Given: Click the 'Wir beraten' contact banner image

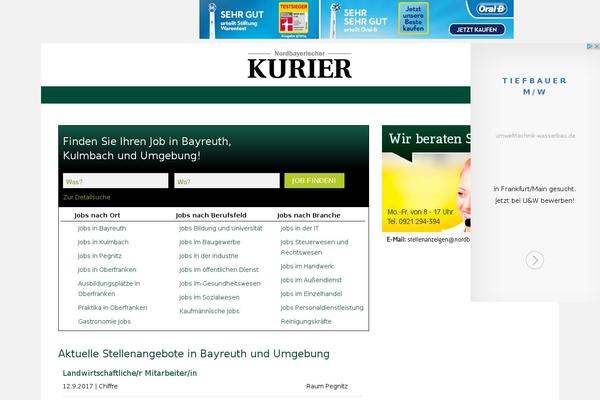Looking at the screenshot, I should pyautogui.click(x=426, y=179).
